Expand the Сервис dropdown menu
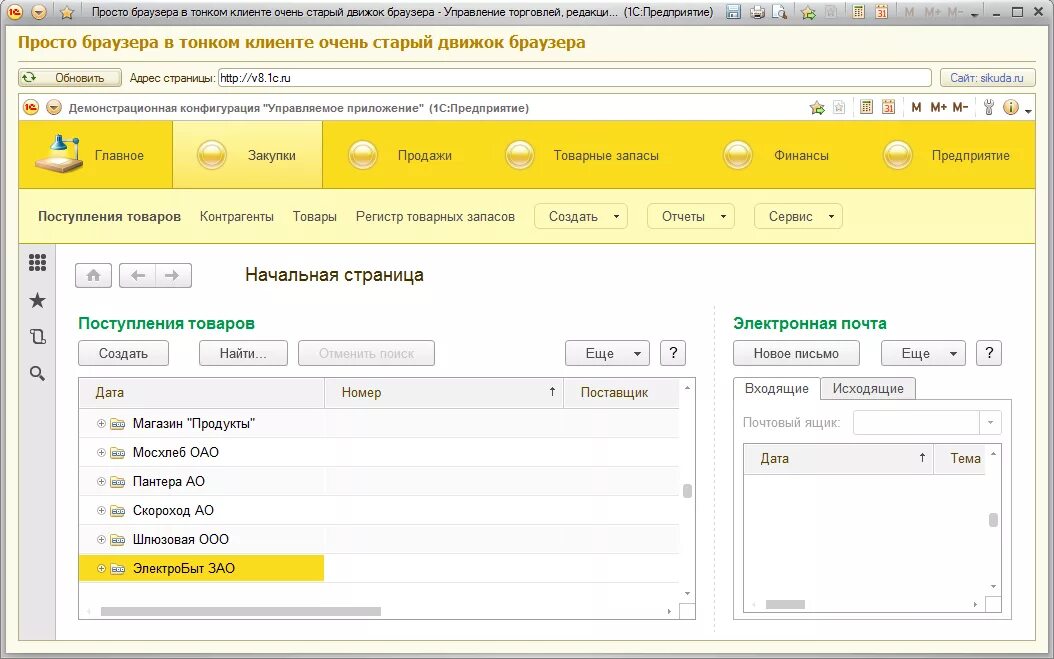 798,217
